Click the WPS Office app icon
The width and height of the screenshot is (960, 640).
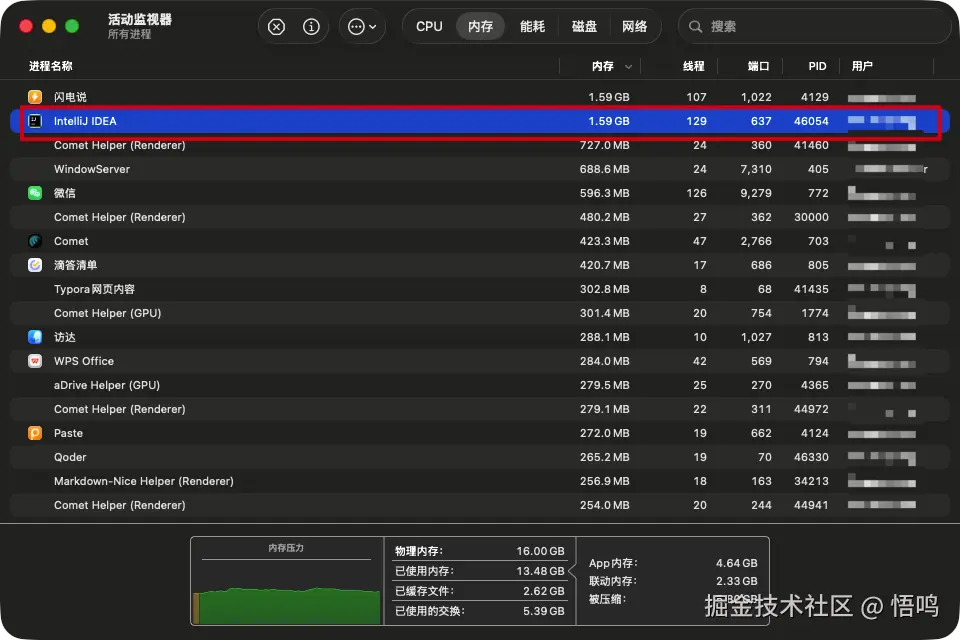pos(35,361)
